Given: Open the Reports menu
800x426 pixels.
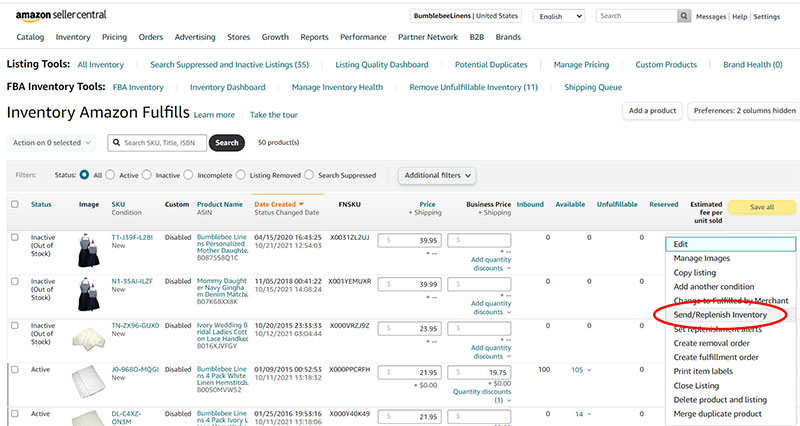Looking at the screenshot, I should tap(314, 37).
